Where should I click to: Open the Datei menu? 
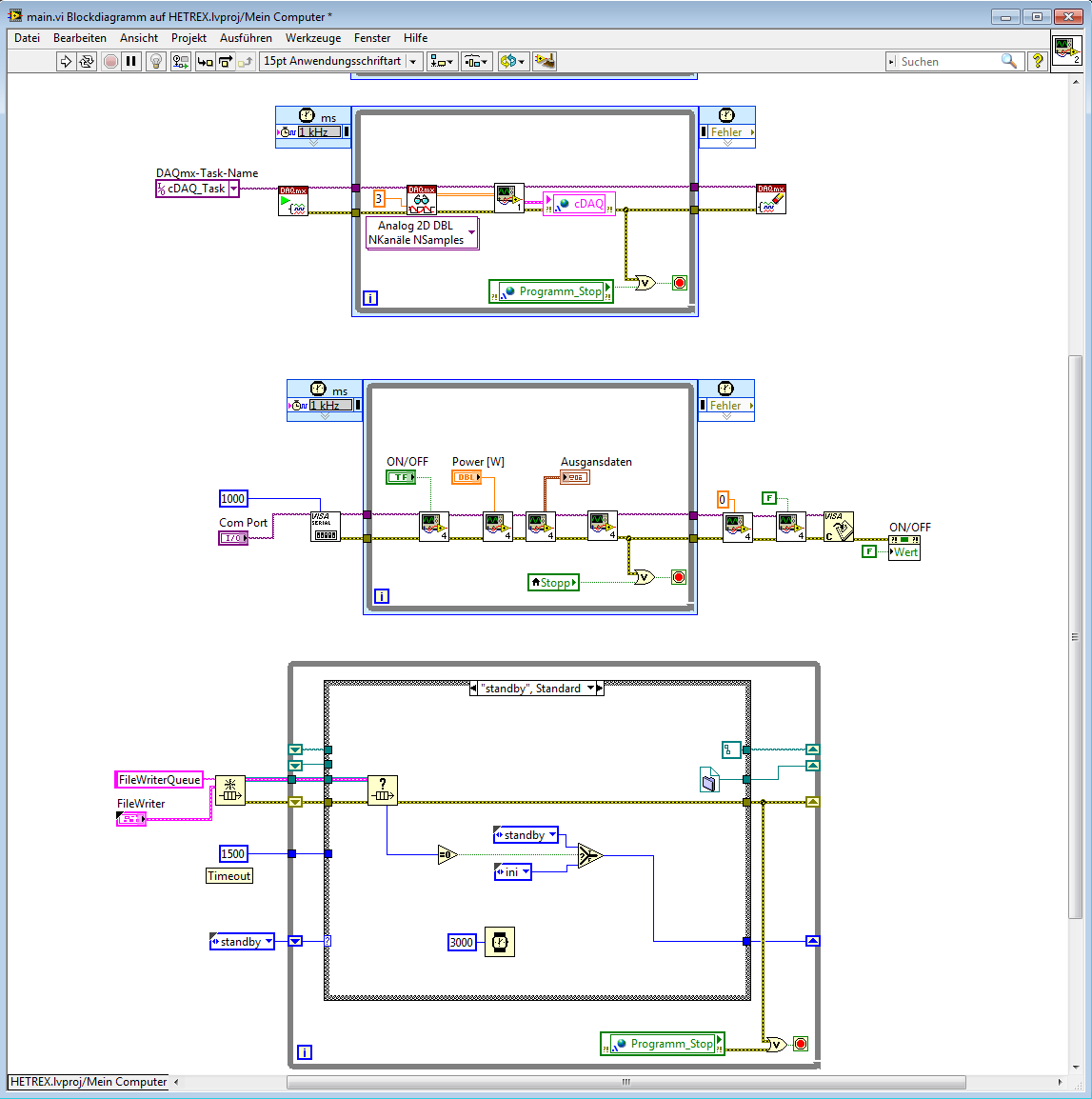pos(28,38)
